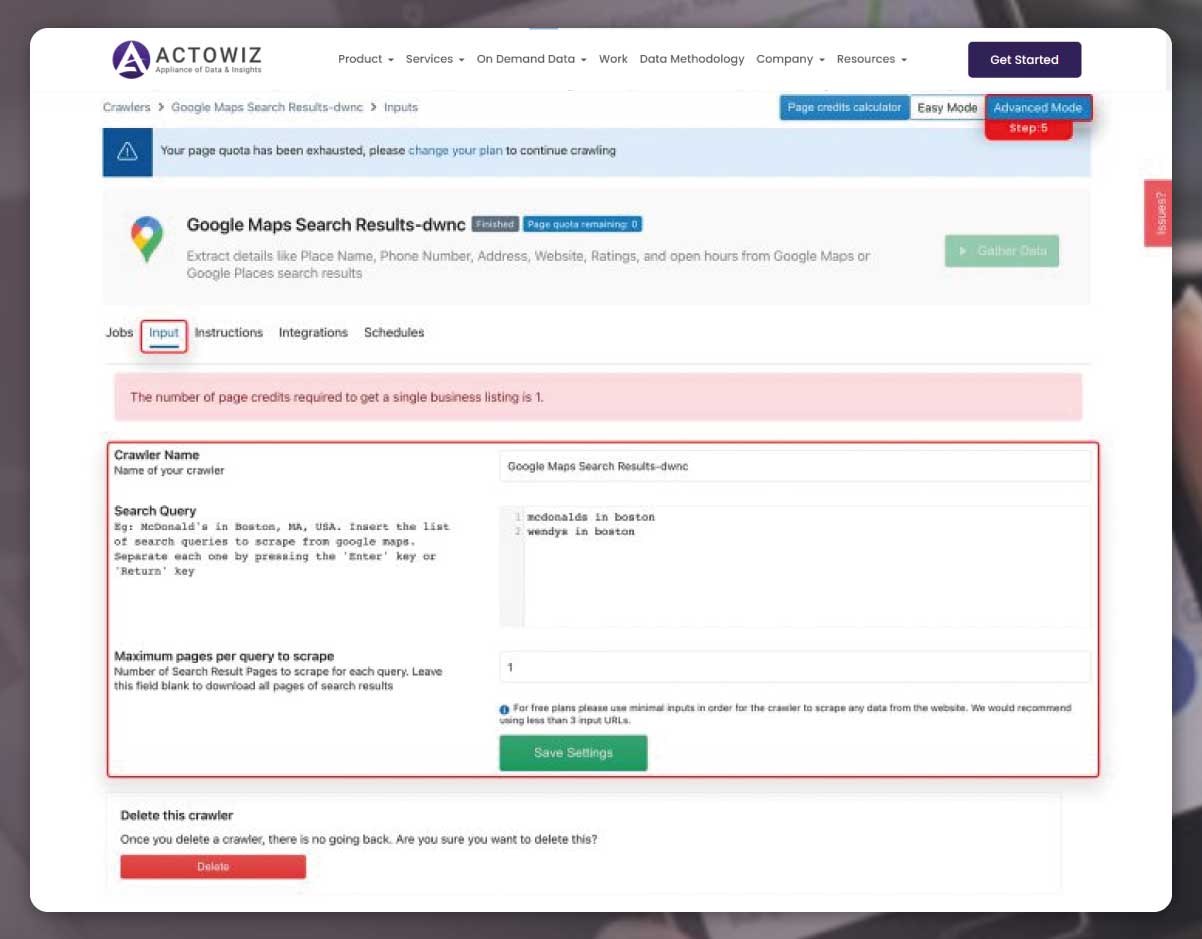Click the Search Query text area
Image resolution: width=1202 pixels, height=939 pixels.
(795, 567)
